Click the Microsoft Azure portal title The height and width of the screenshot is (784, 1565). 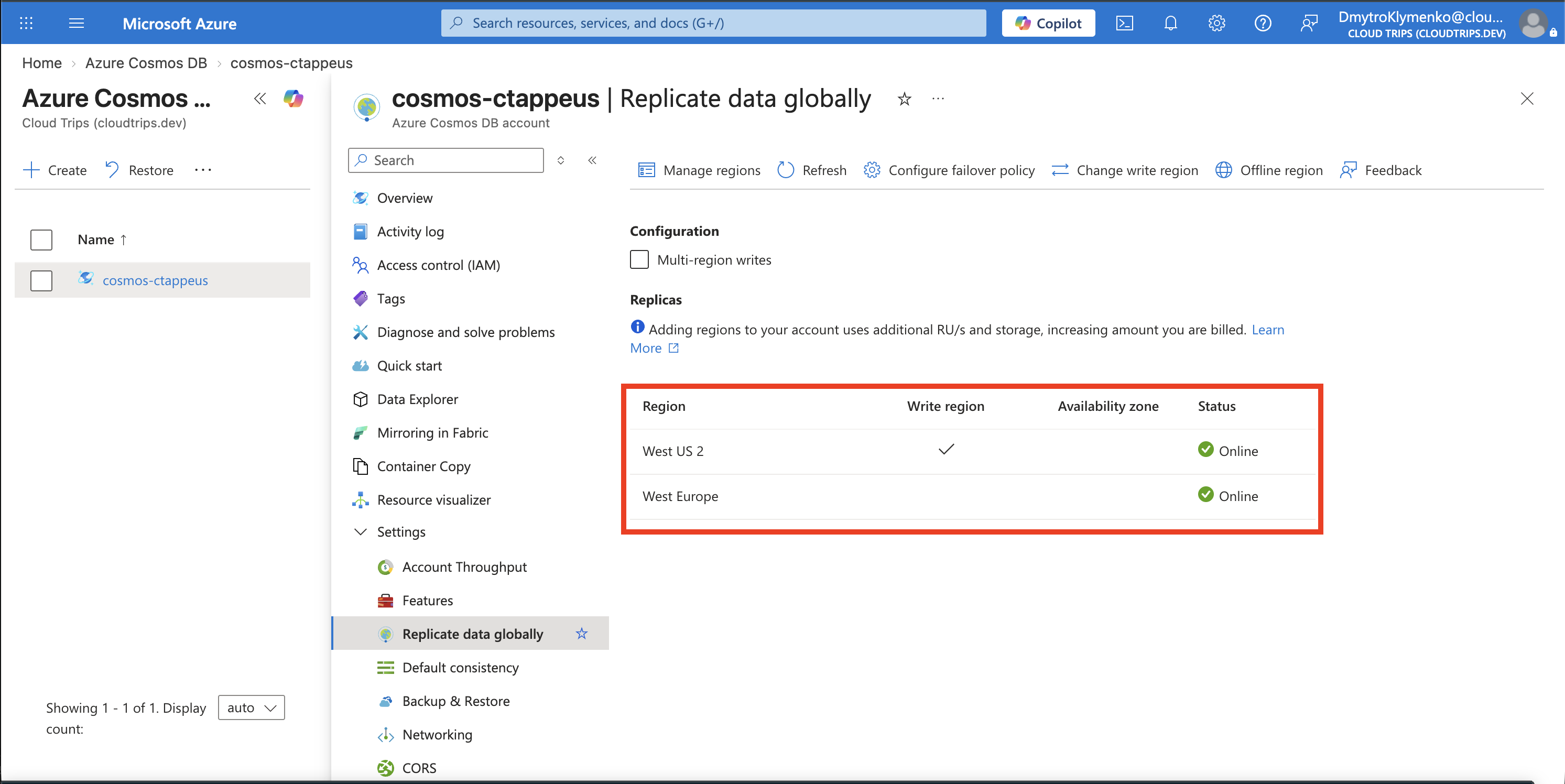click(x=179, y=24)
